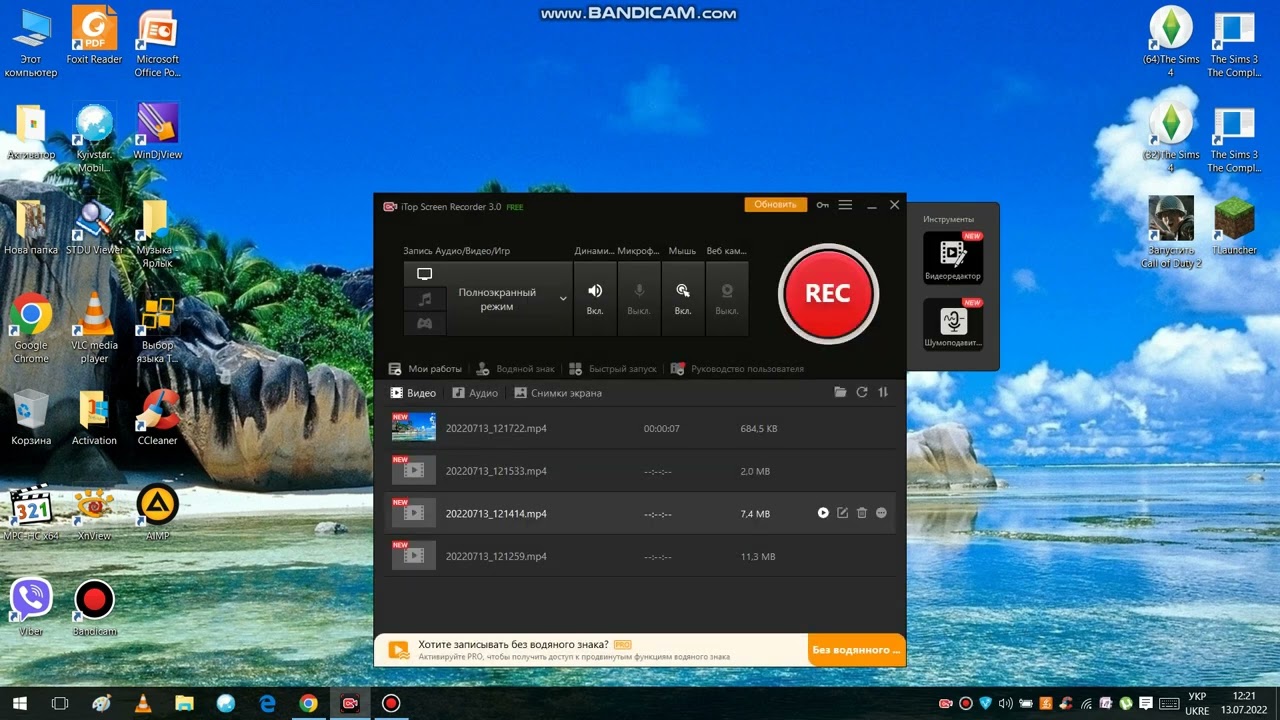The width and height of the screenshot is (1280, 720).
Task: Select audio-only recording music note icon
Action: tap(424, 299)
